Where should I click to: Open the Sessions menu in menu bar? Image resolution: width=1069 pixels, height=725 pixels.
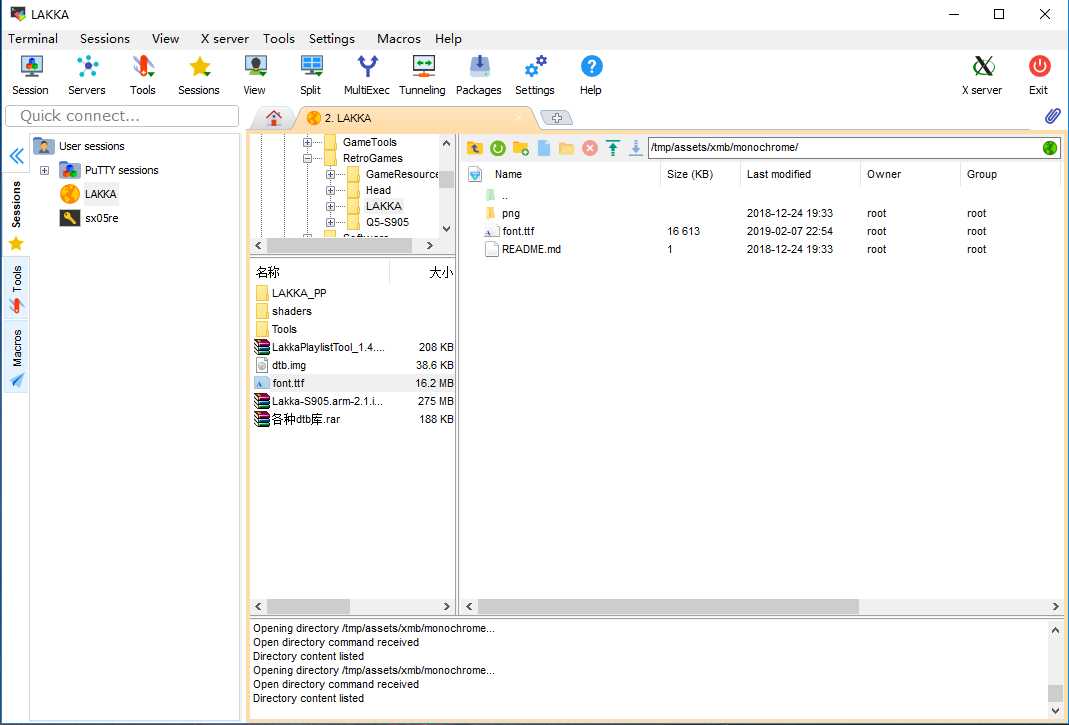coord(104,39)
